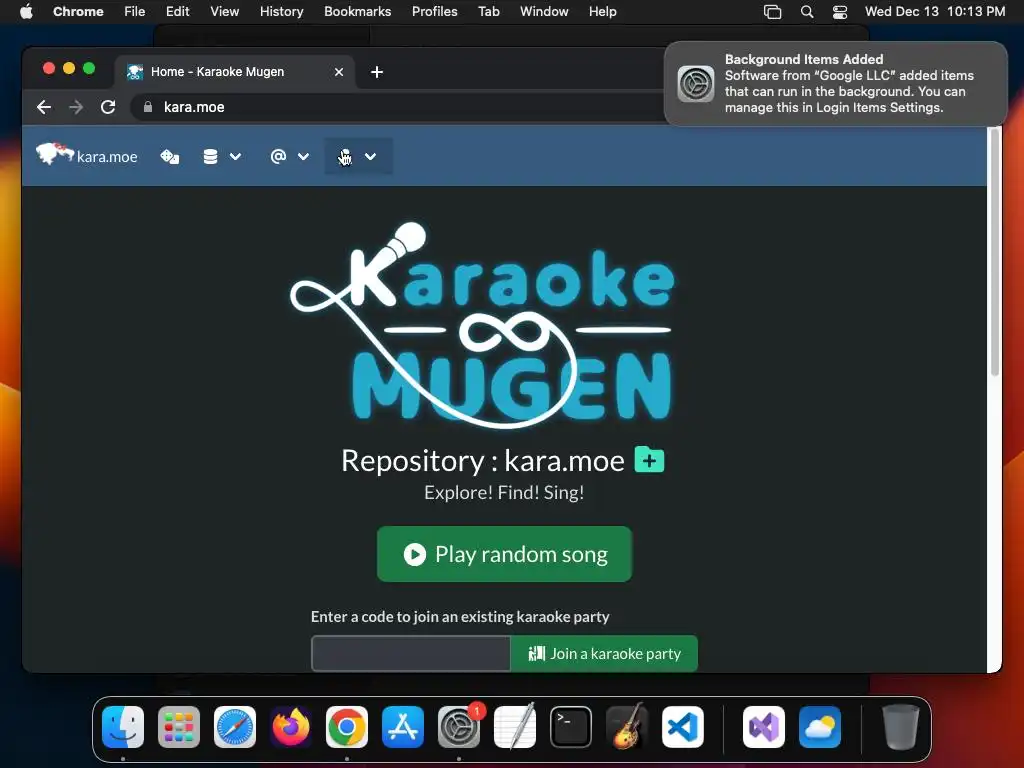Viewport: 1024px width, 768px height.
Task: Click Stage Manager icon in menu bar
Action: [773, 12]
